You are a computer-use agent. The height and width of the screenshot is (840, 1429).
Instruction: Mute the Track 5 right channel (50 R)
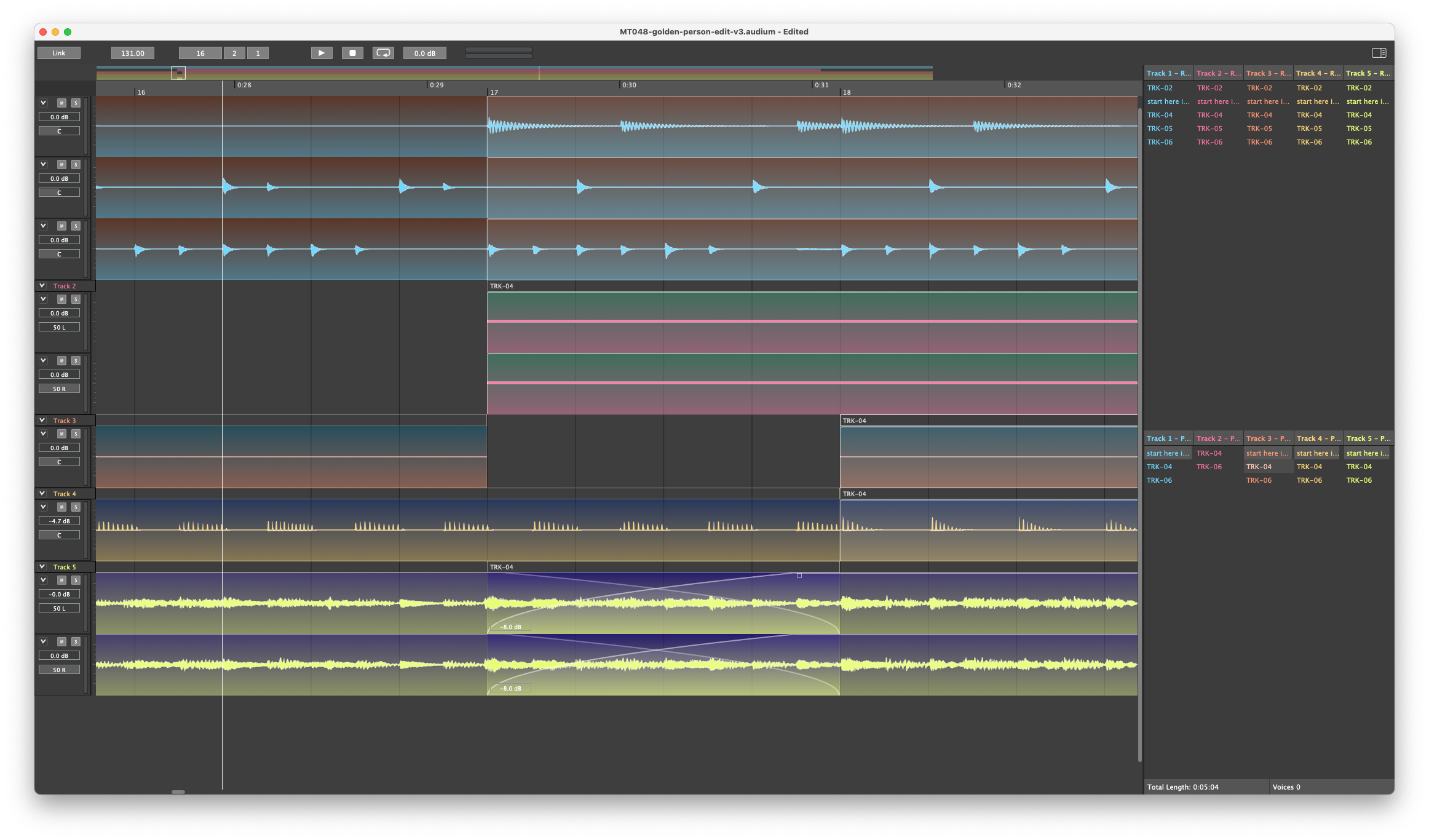(x=61, y=642)
